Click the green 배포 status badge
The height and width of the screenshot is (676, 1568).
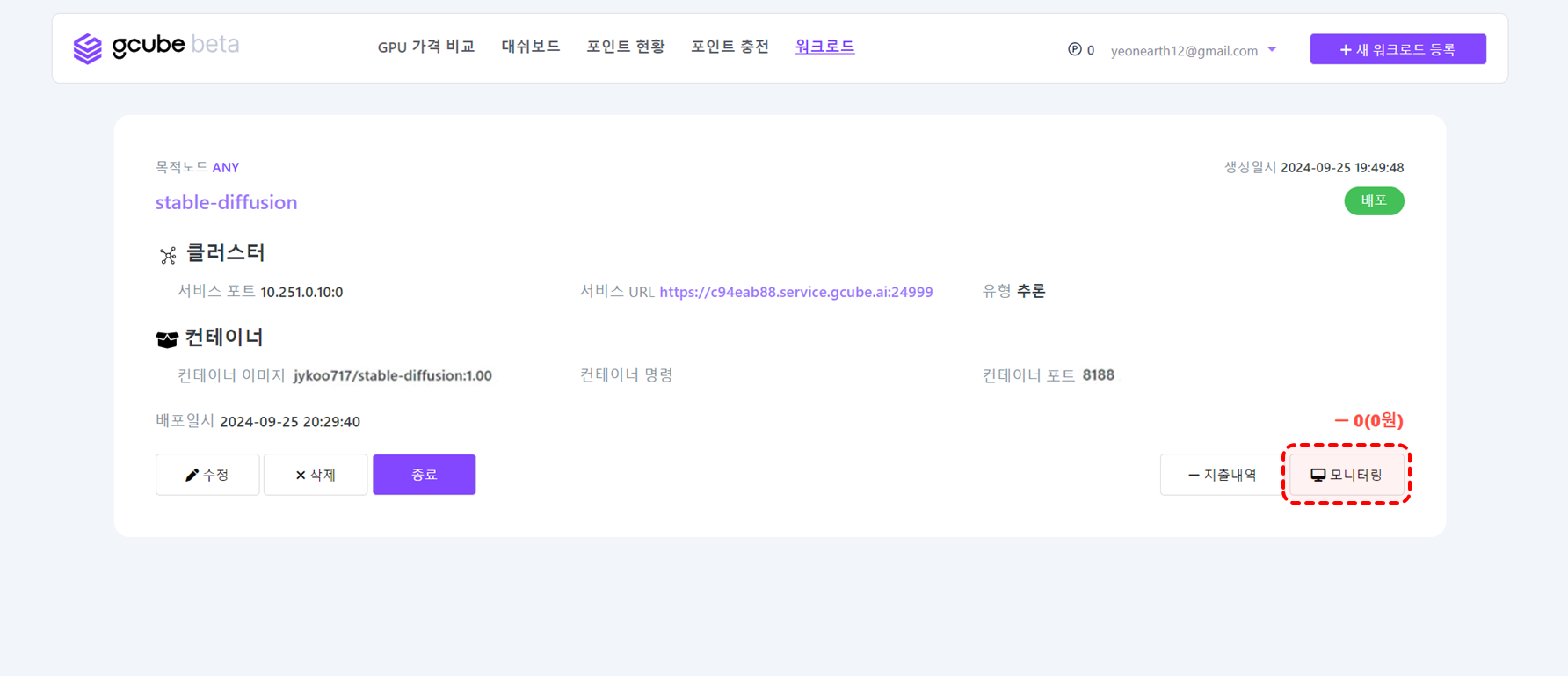[x=1374, y=201]
